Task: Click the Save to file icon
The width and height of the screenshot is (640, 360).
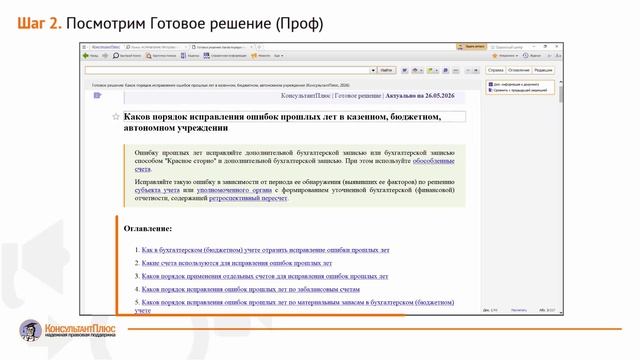Action: pos(446,70)
